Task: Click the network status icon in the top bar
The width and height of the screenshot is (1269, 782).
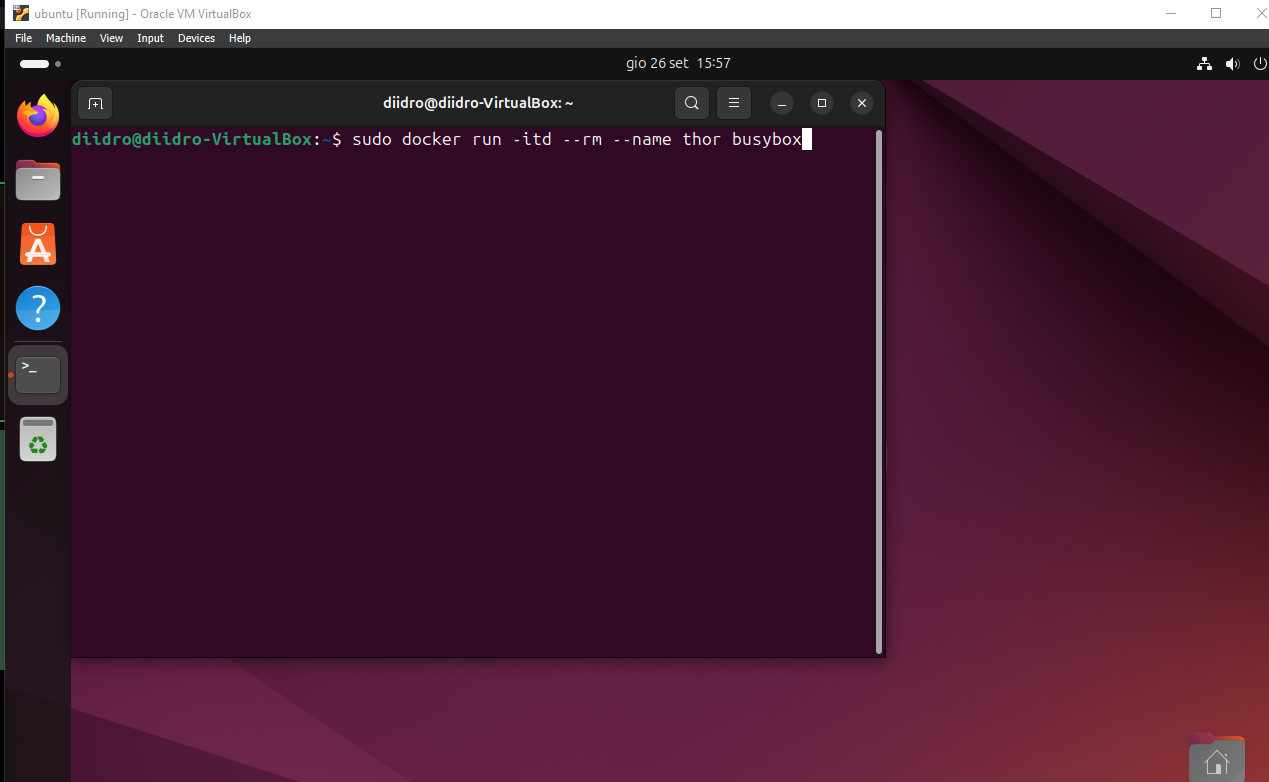Action: pos(1204,63)
